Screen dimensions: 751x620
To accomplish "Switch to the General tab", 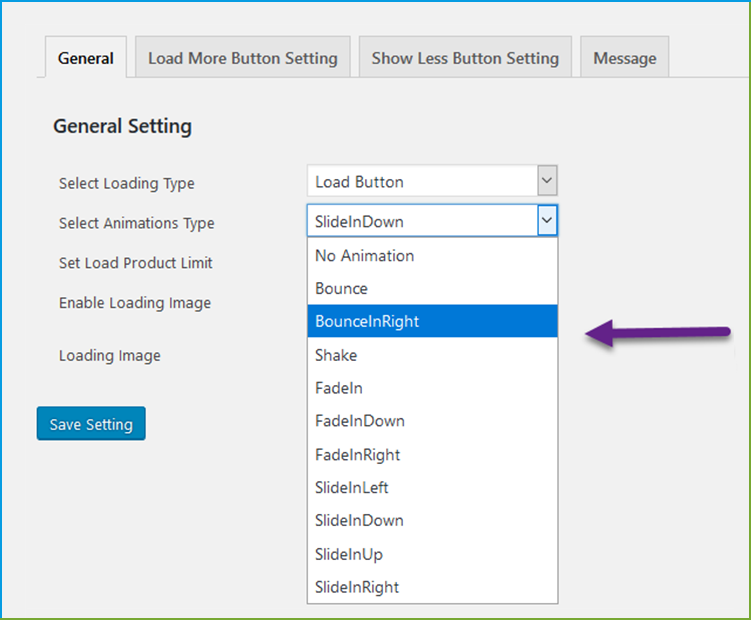I will pyautogui.click(x=85, y=58).
